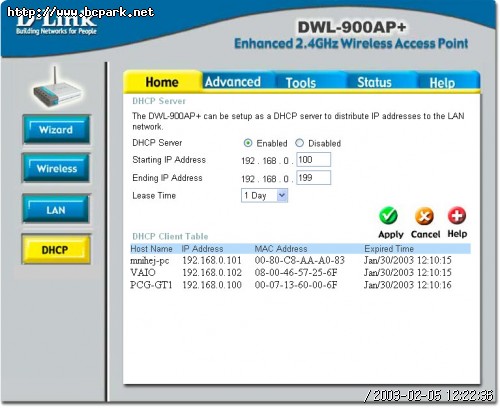This screenshot has height=408, width=500.
Task: Click the MAC Address column header
Action: tap(281, 249)
